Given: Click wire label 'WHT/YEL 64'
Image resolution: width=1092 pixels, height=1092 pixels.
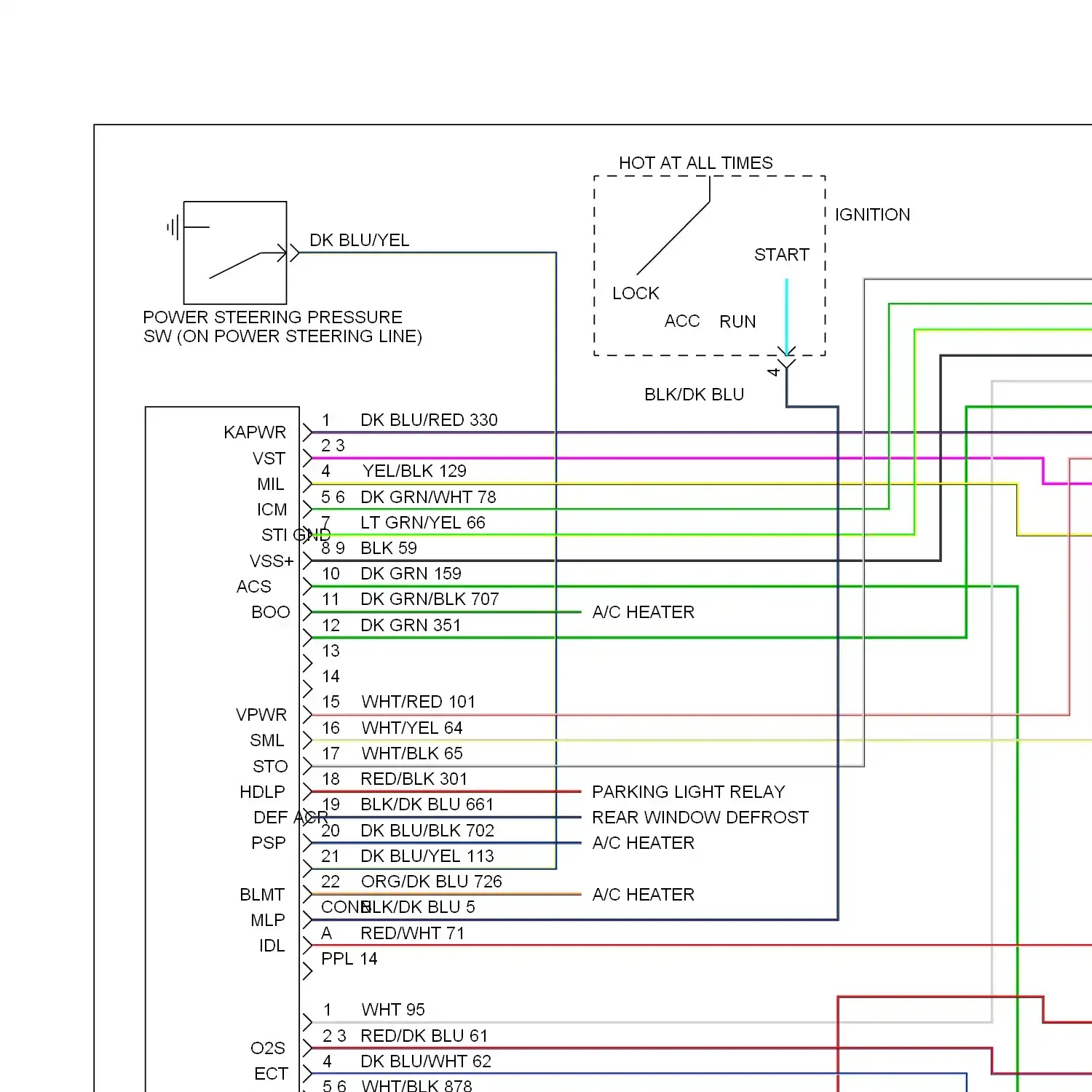Looking at the screenshot, I should coord(412,728).
